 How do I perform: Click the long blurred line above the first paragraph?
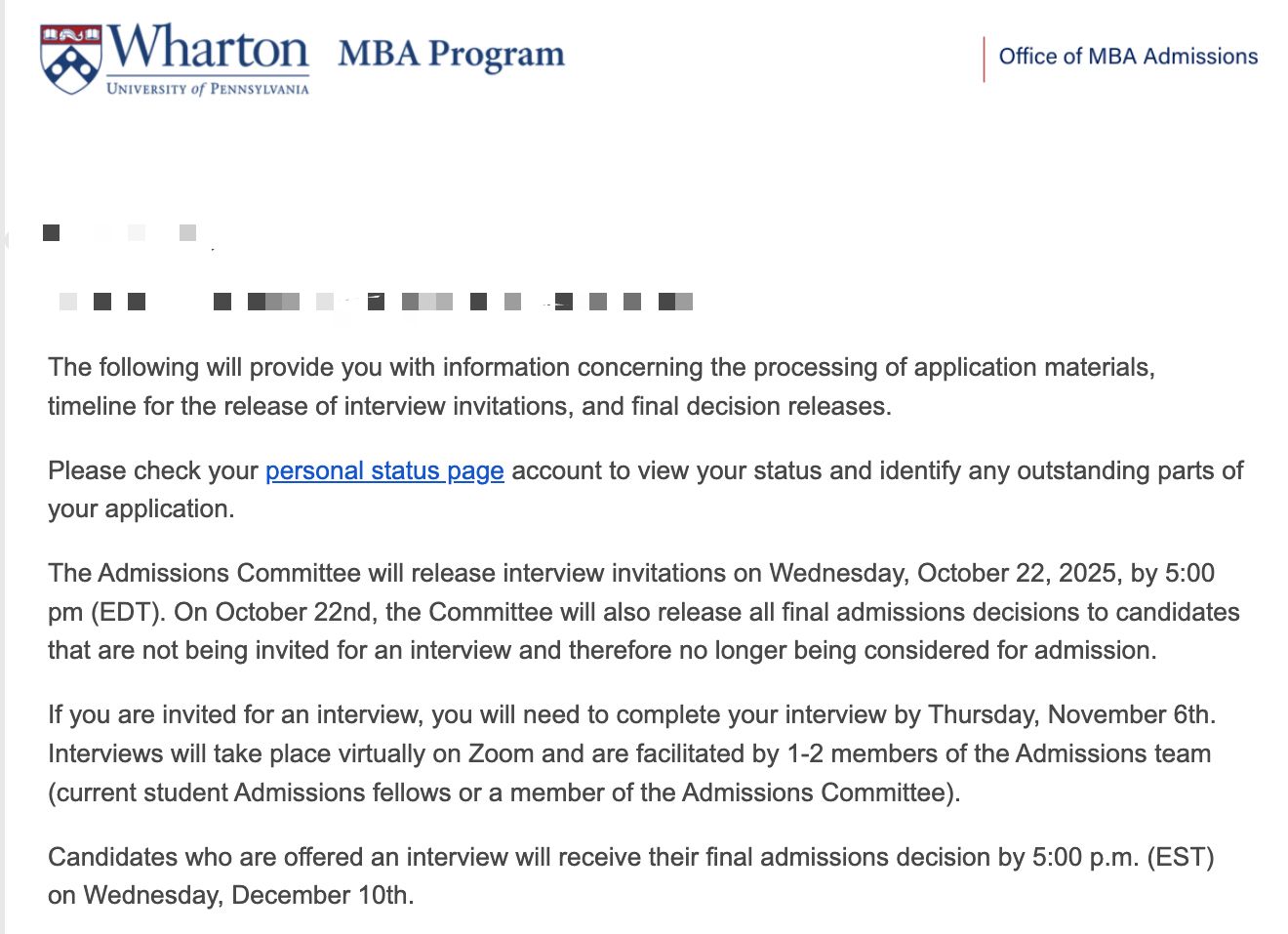pyautogui.click(x=376, y=302)
